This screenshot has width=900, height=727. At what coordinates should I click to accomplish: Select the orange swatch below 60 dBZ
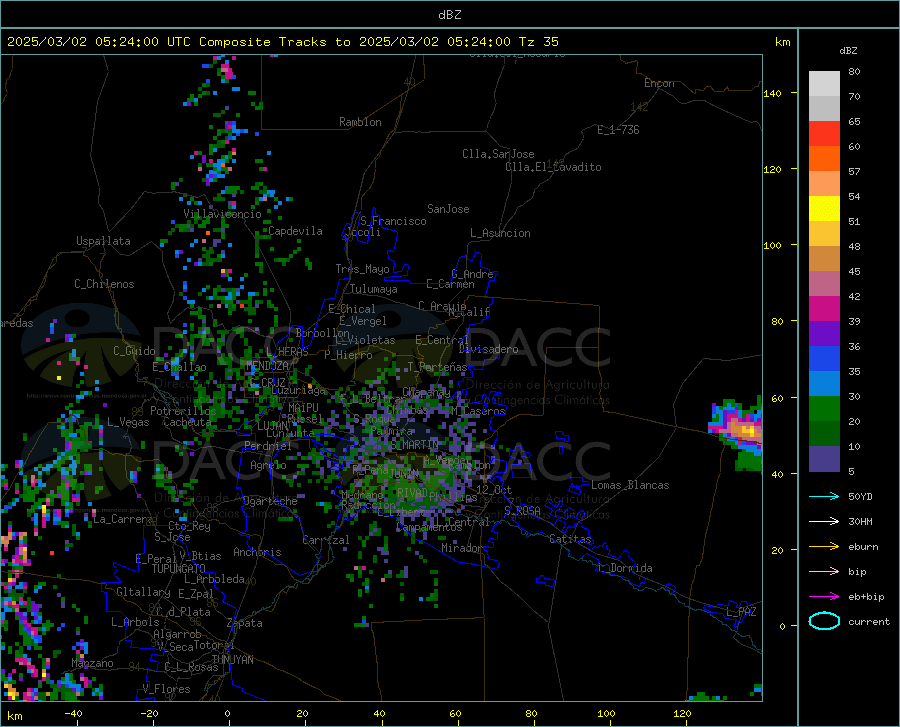click(x=824, y=159)
